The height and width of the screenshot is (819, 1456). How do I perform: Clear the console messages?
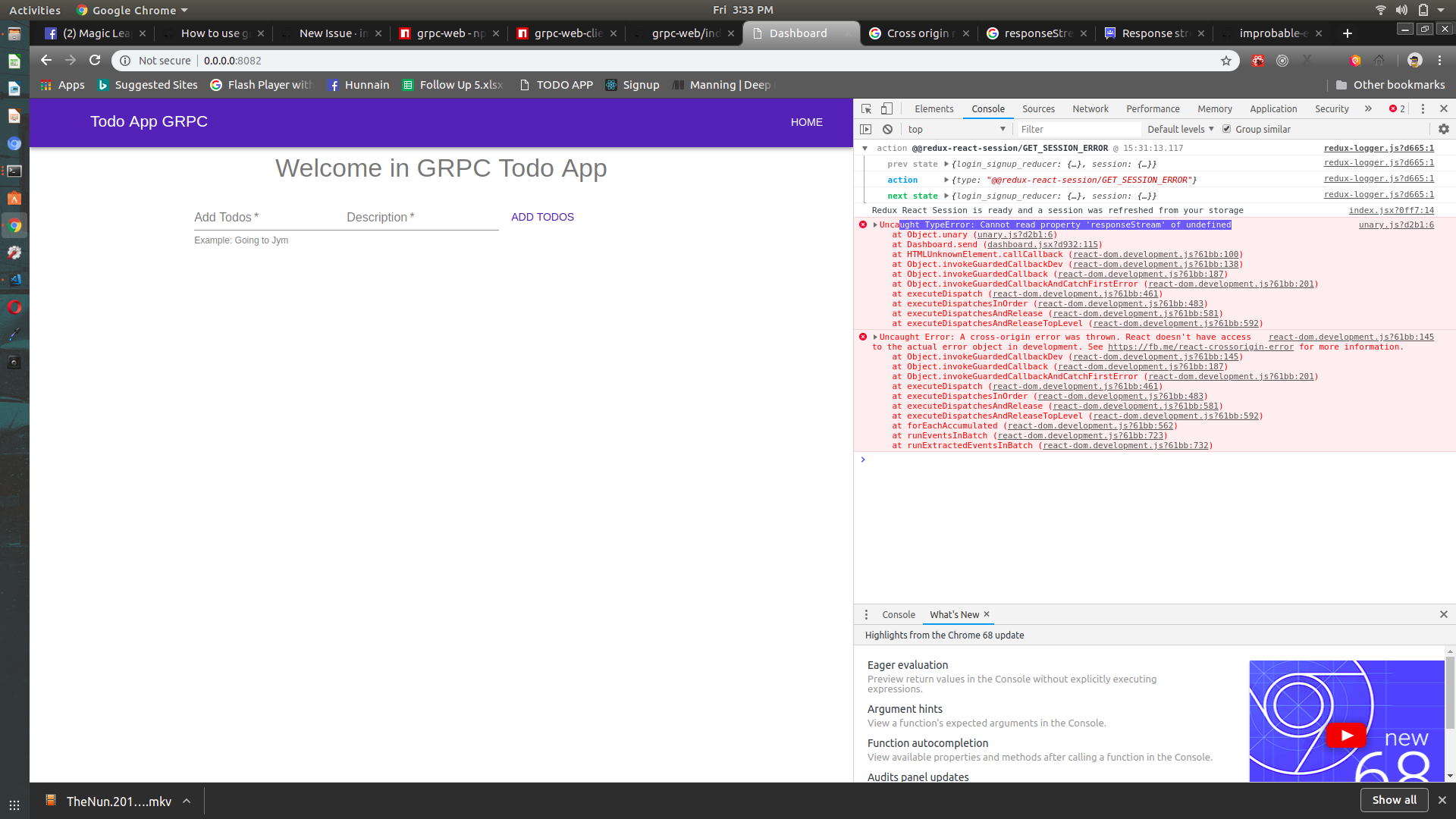pos(887,129)
